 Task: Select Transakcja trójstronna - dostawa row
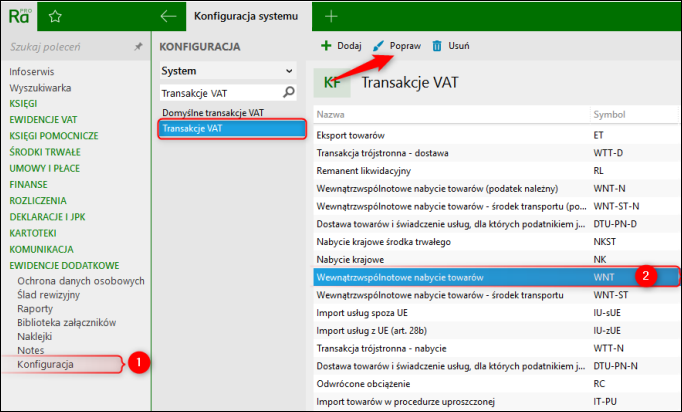click(x=495, y=153)
